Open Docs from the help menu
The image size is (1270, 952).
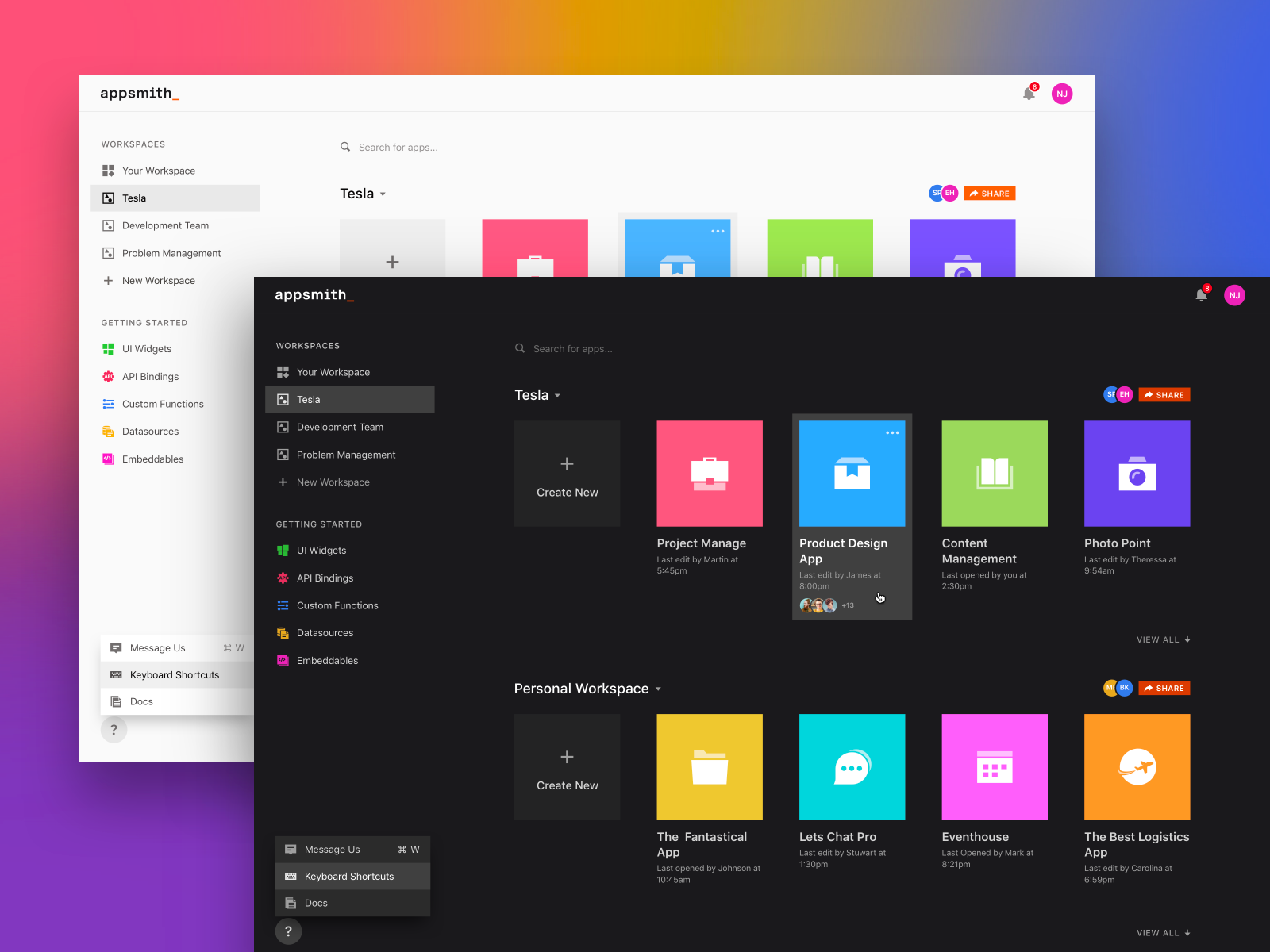[315, 903]
